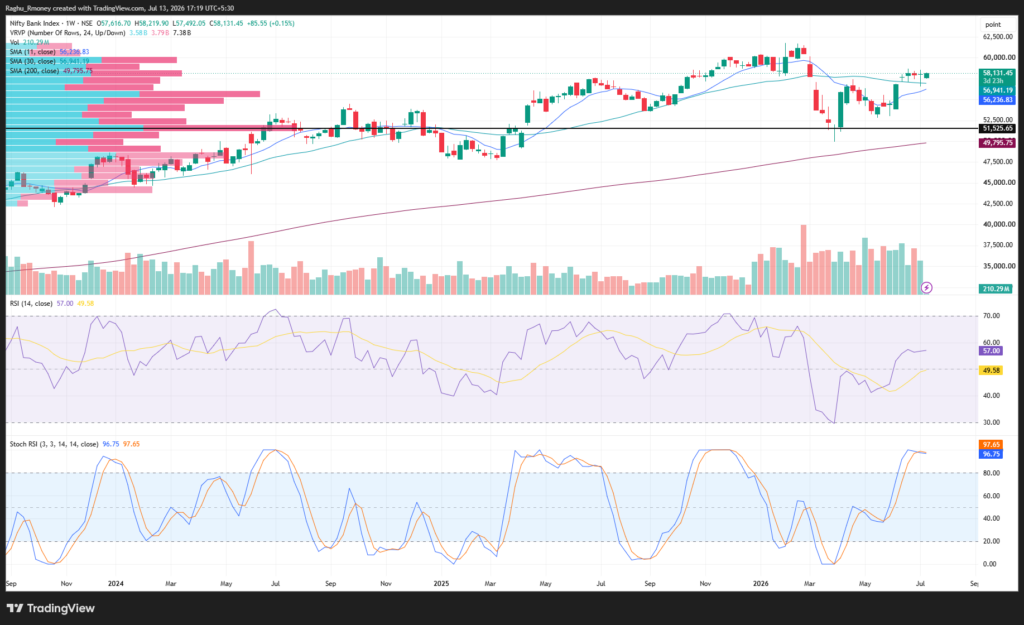Click the open price value O57,616.70

(x=114, y=23)
